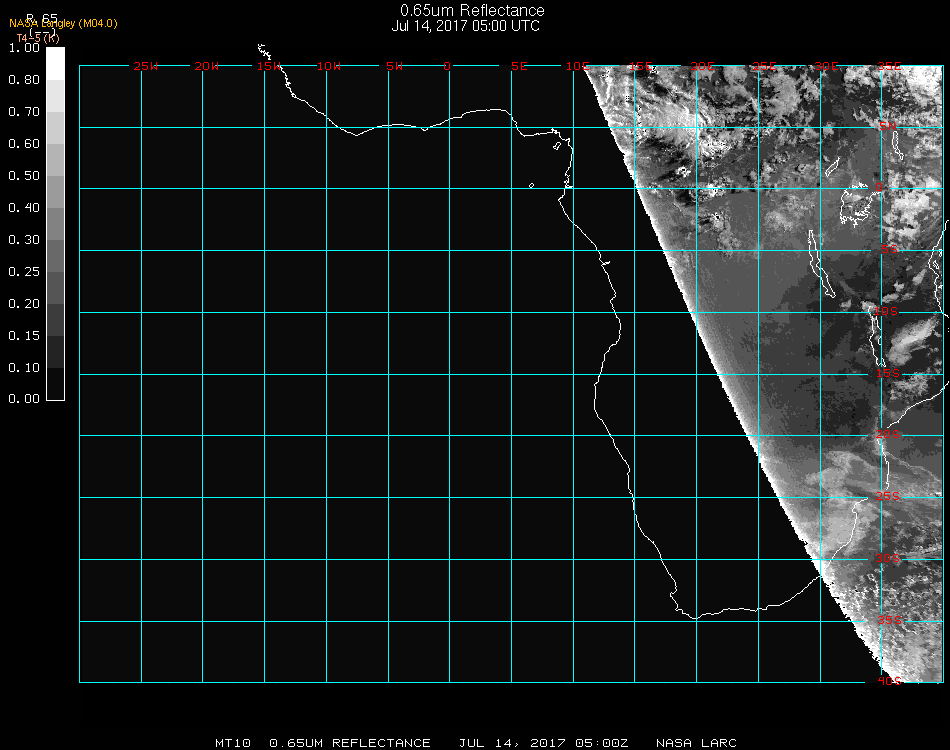Click the "MT10" footer text
Image resolution: width=950 pixels, height=750 pixels.
click(233, 743)
